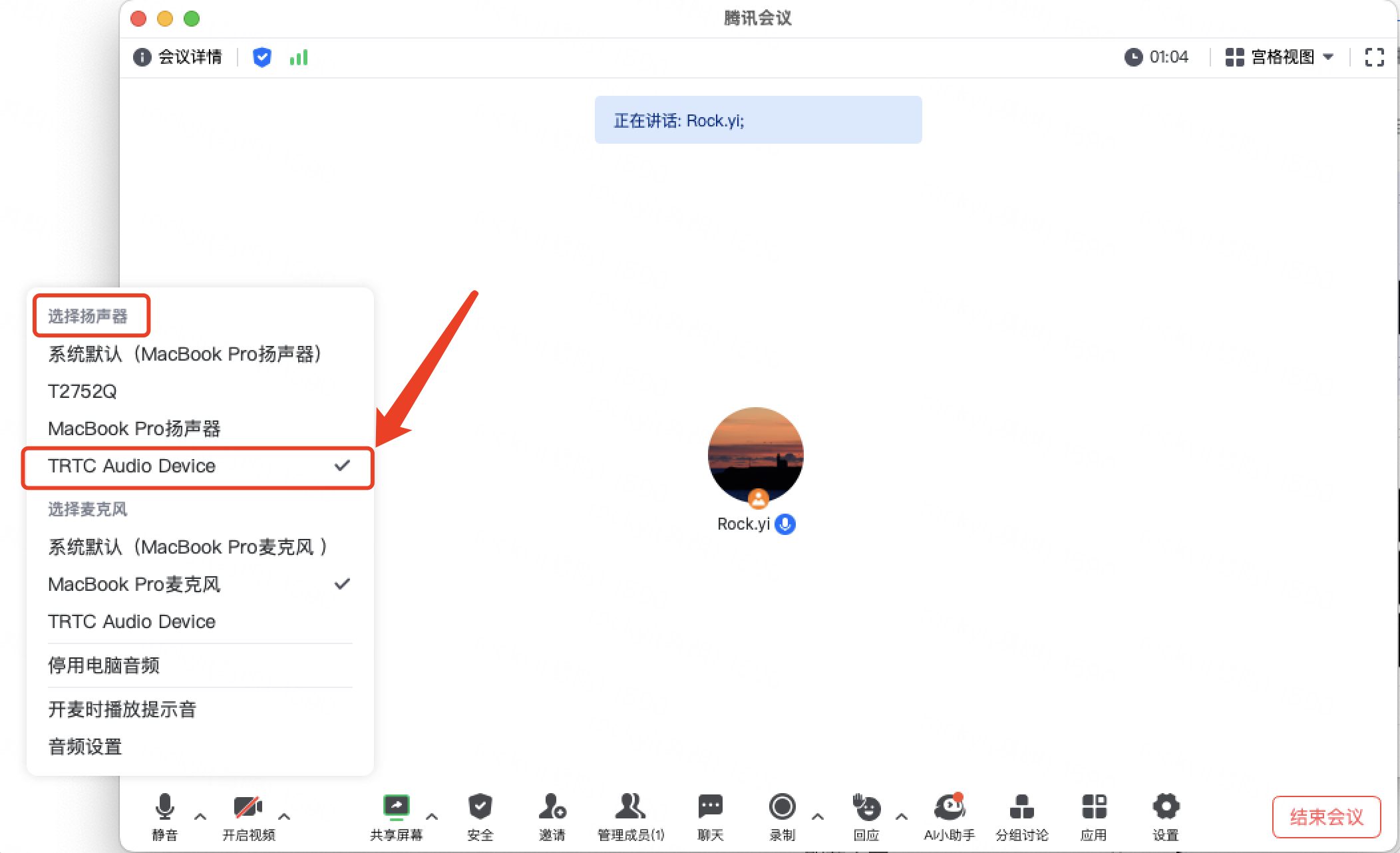
Task: Open the Chat (聊天) icon
Action: tap(710, 807)
